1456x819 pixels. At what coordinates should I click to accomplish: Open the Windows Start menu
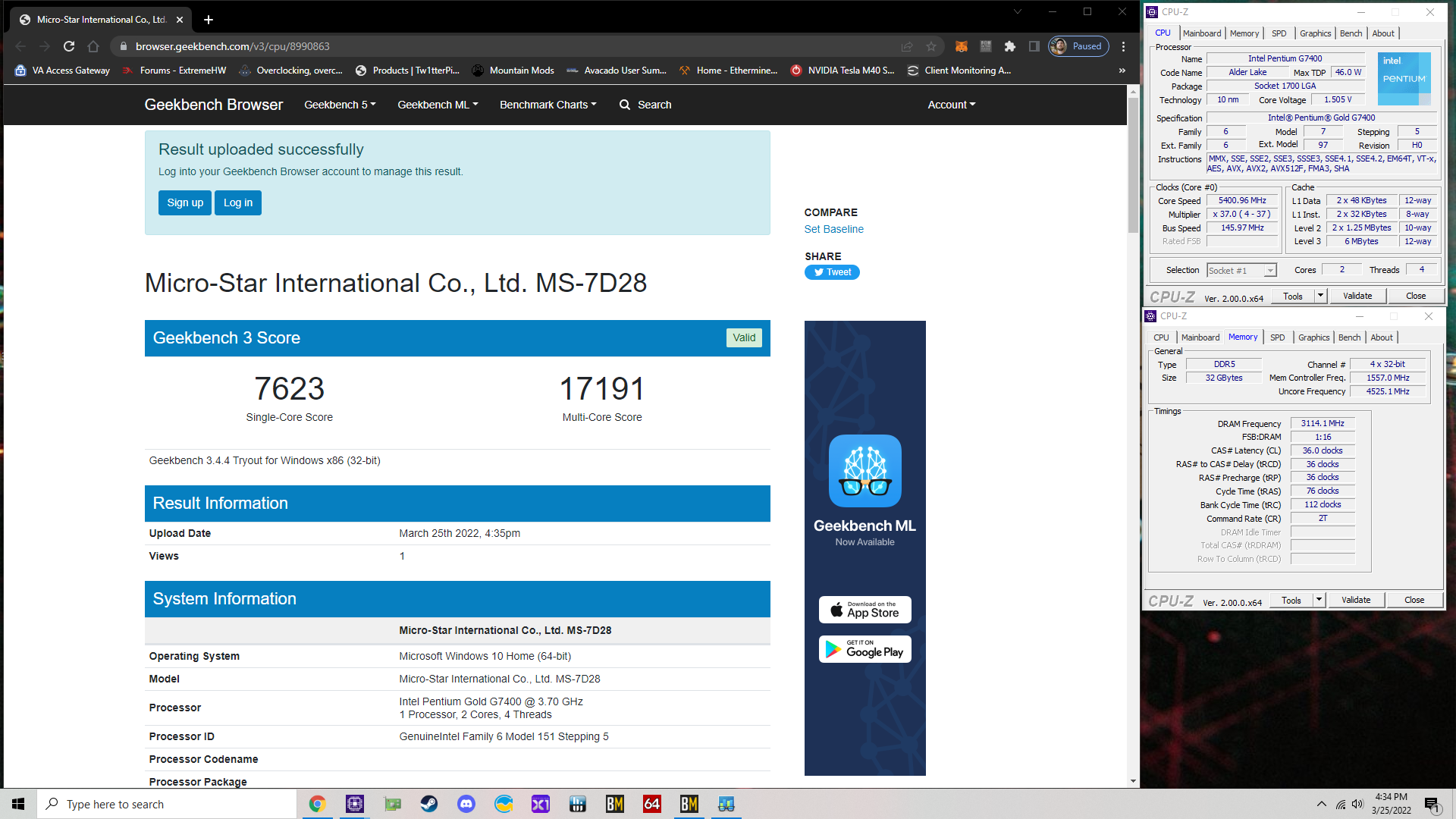[x=18, y=804]
